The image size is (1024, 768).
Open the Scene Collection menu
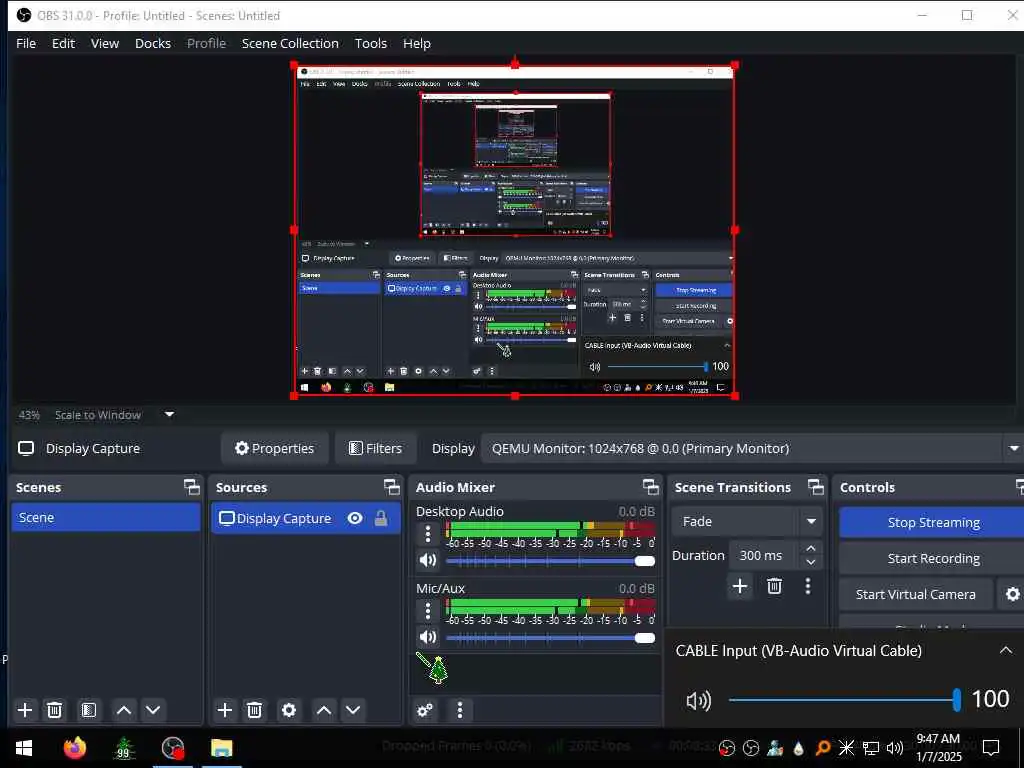(290, 43)
